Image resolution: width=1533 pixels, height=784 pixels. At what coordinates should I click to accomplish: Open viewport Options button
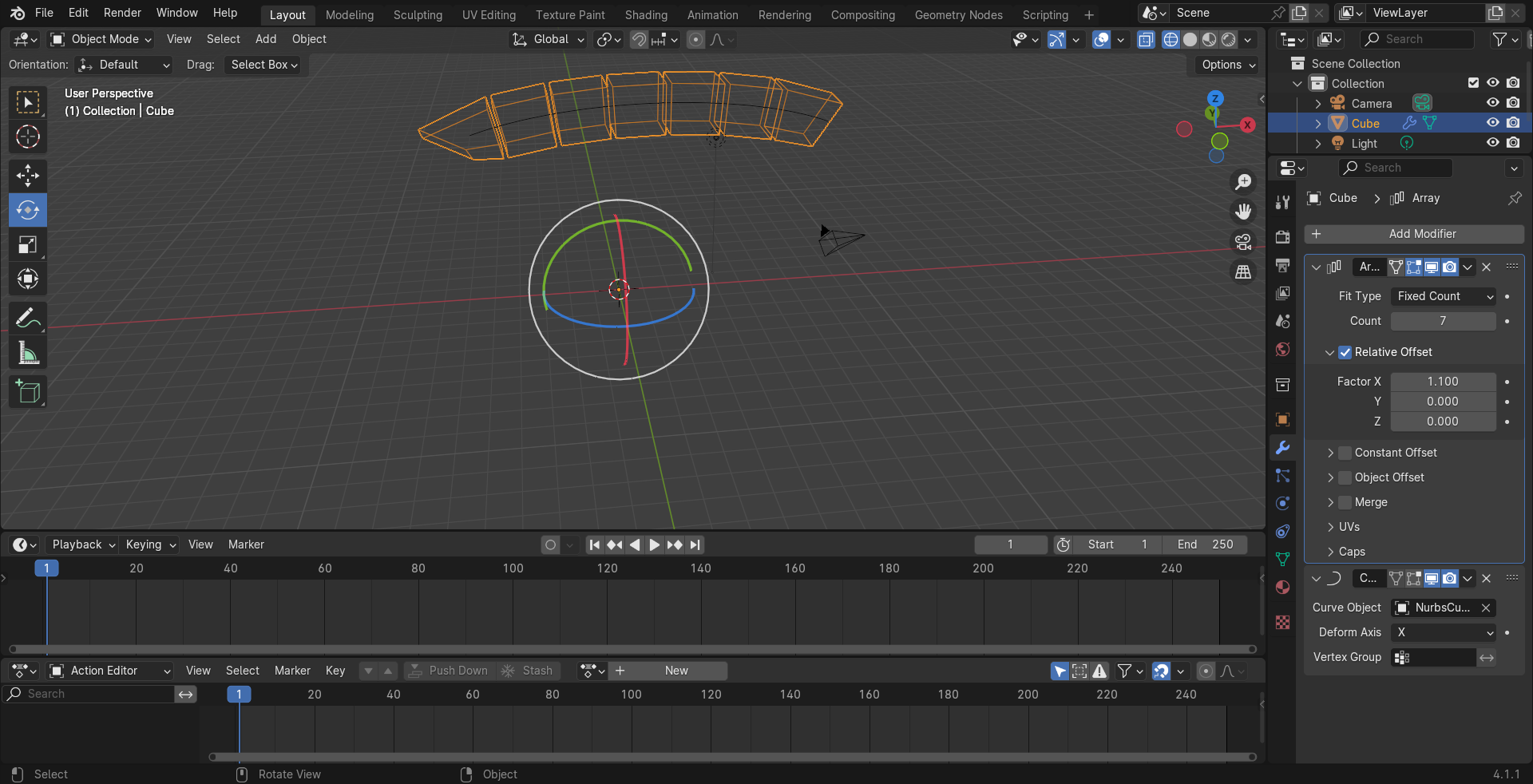click(1228, 65)
